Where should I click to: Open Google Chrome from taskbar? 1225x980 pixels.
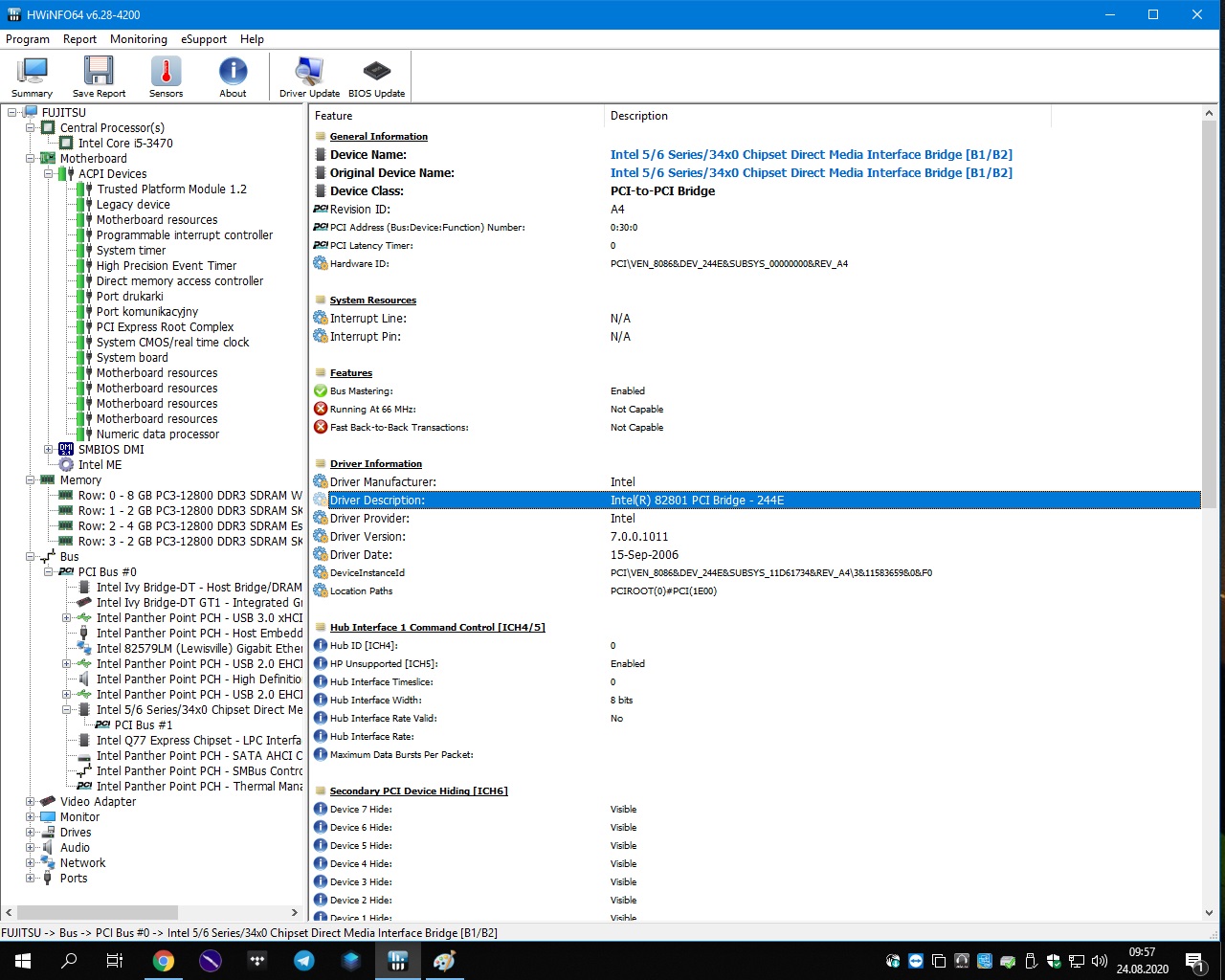[164, 961]
